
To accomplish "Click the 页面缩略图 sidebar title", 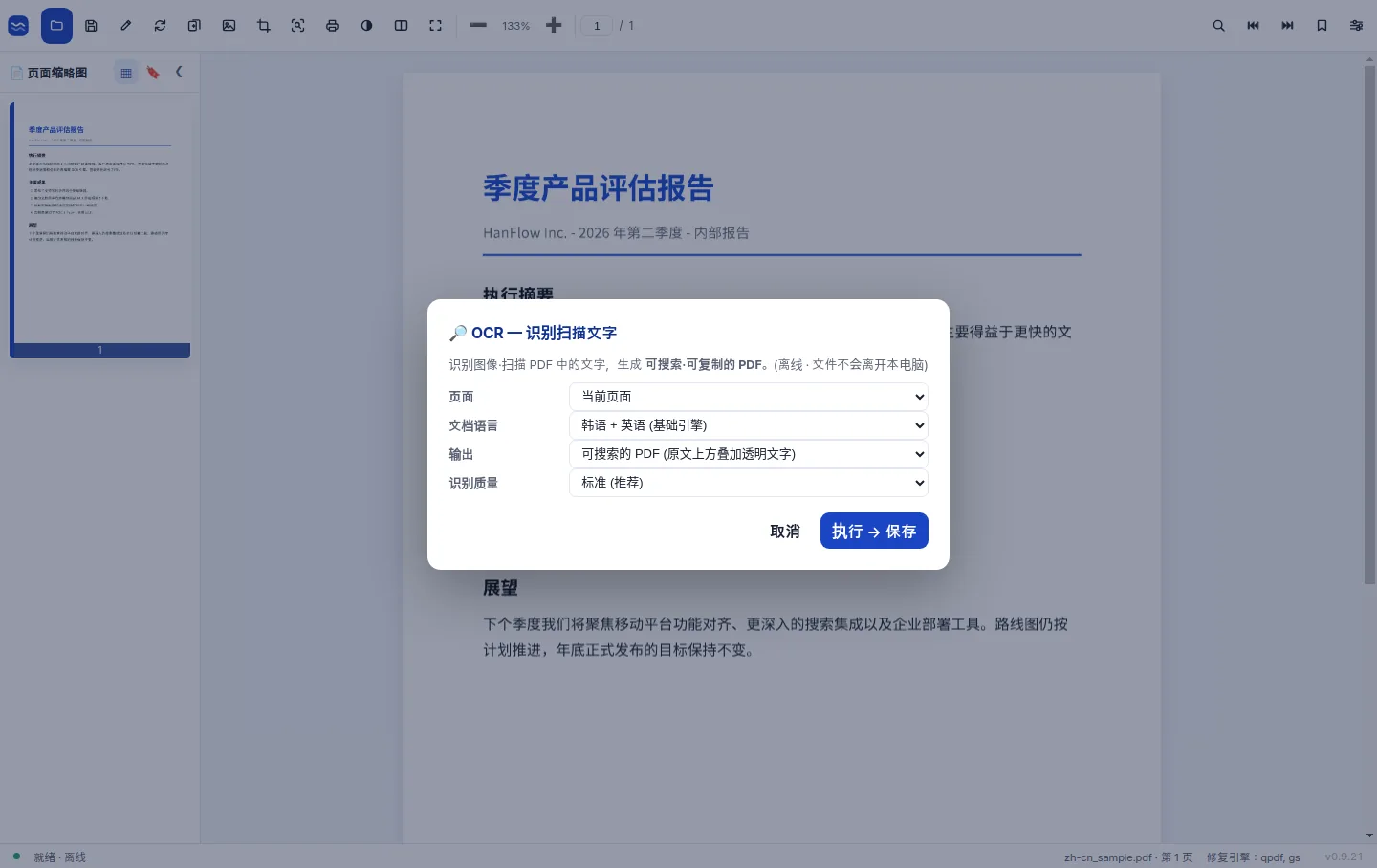I will coord(57,73).
